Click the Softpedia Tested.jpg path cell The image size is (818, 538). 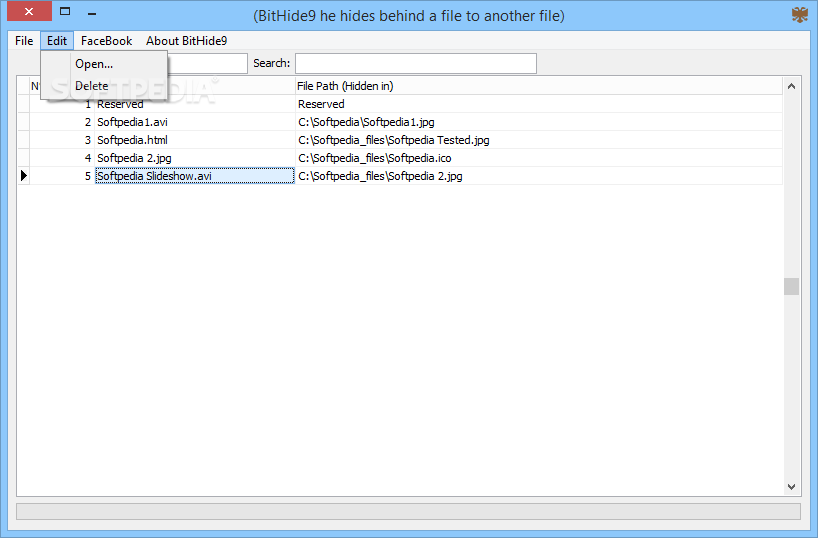538,140
